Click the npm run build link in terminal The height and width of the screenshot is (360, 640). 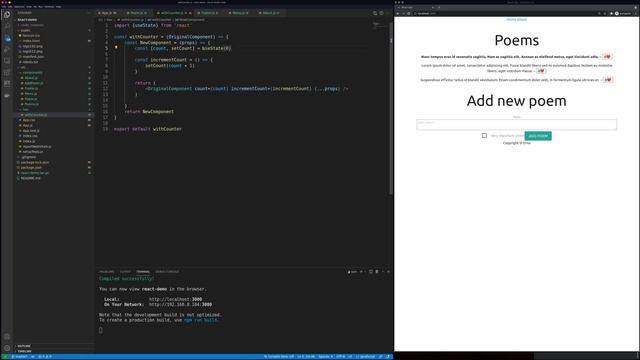pyautogui.click(x=200, y=320)
